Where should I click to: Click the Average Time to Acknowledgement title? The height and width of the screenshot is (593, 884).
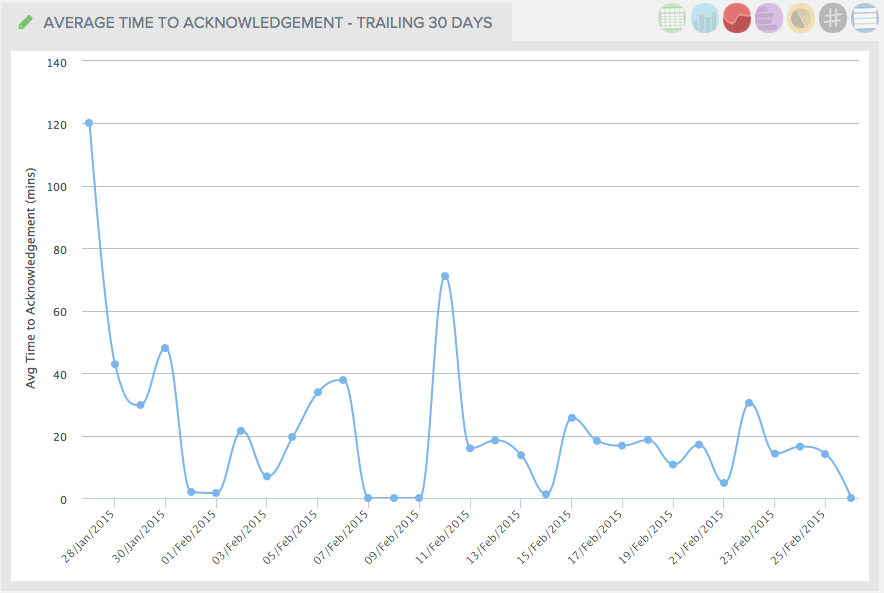[x=268, y=22]
